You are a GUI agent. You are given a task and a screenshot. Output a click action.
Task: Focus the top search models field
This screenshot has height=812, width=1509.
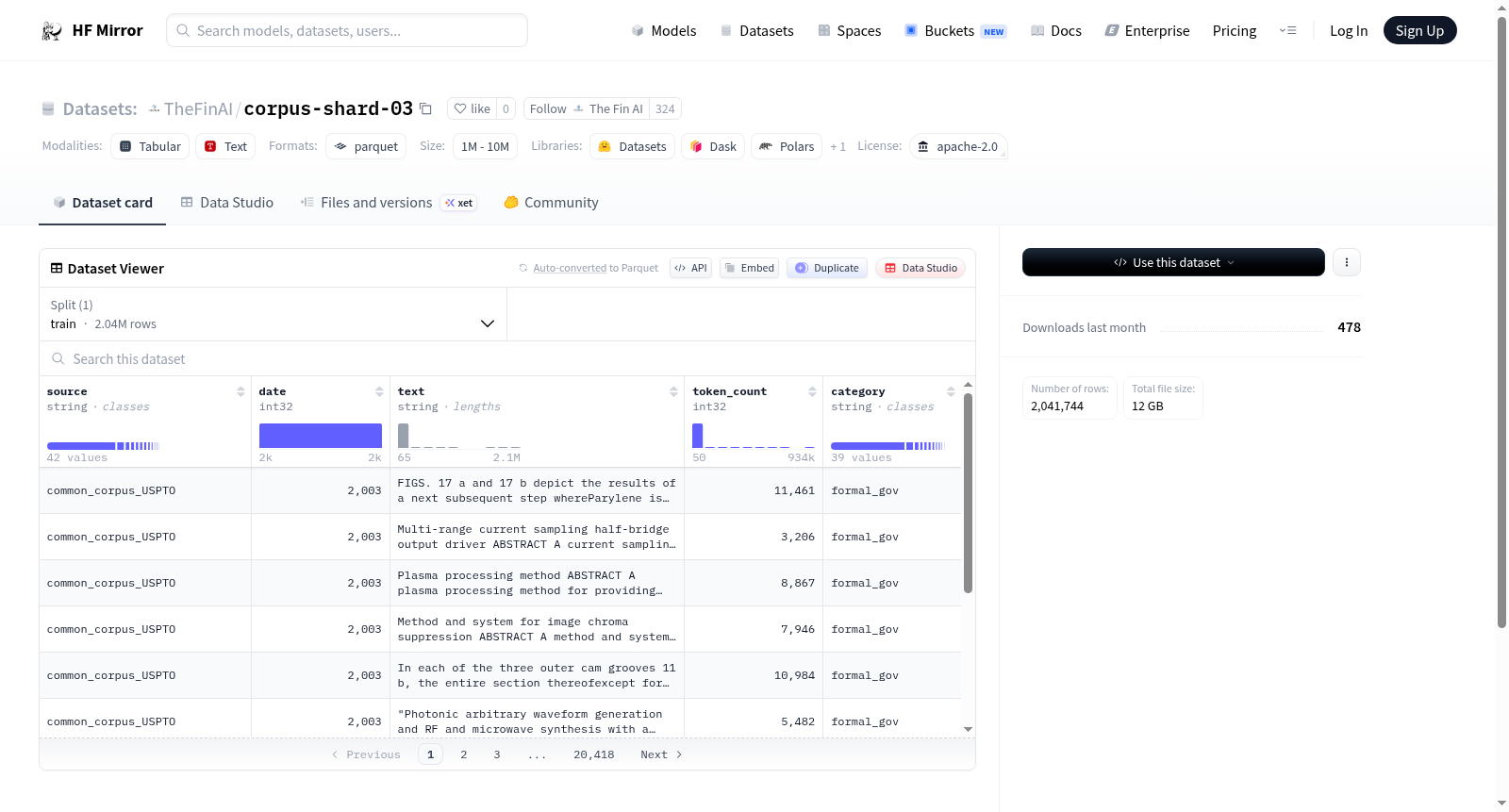[347, 30]
